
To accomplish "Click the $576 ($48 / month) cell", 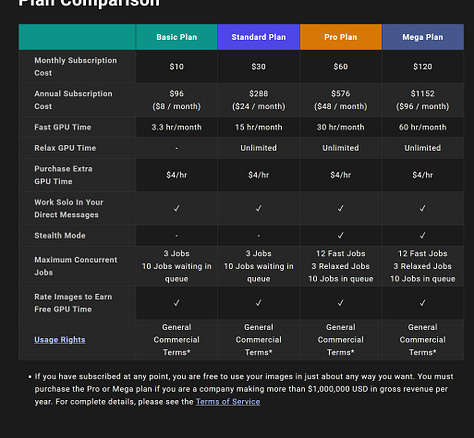I will (x=341, y=100).
